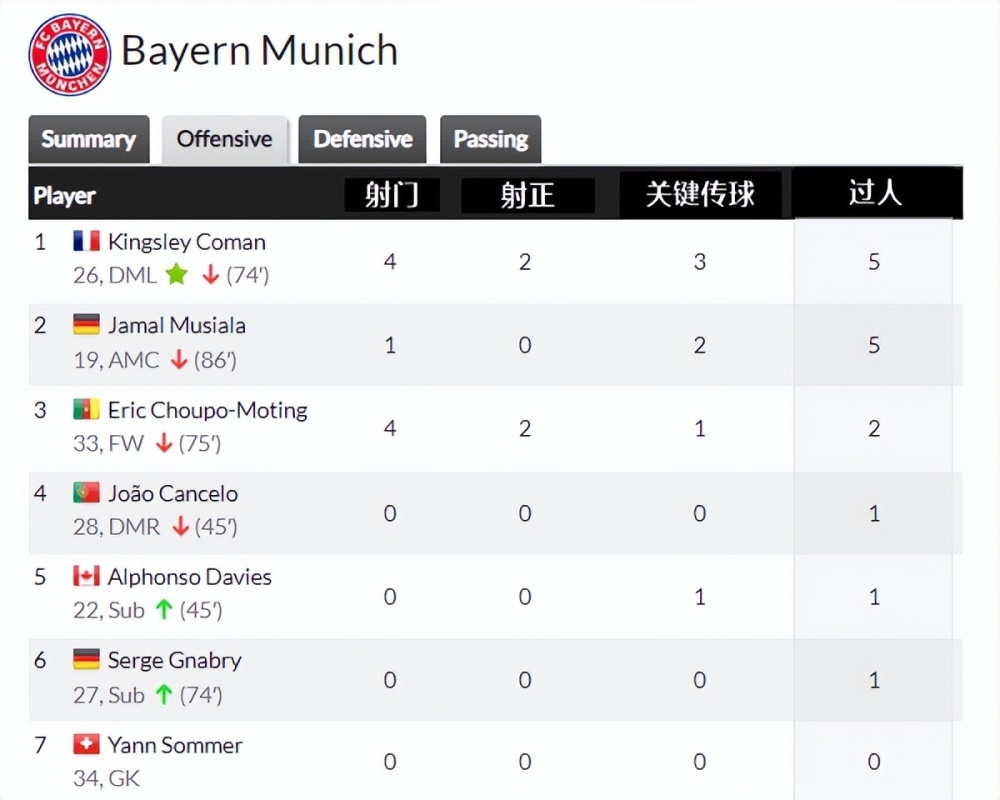Switch to the Defensive tab

click(362, 139)
